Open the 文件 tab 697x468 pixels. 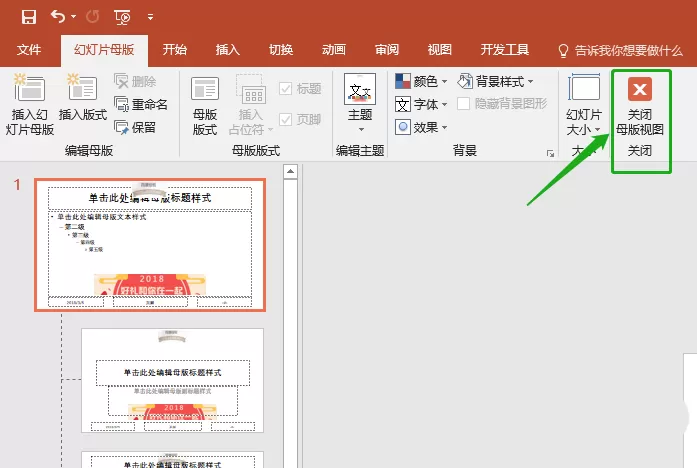pyautogui.click(x=29, y=50)
